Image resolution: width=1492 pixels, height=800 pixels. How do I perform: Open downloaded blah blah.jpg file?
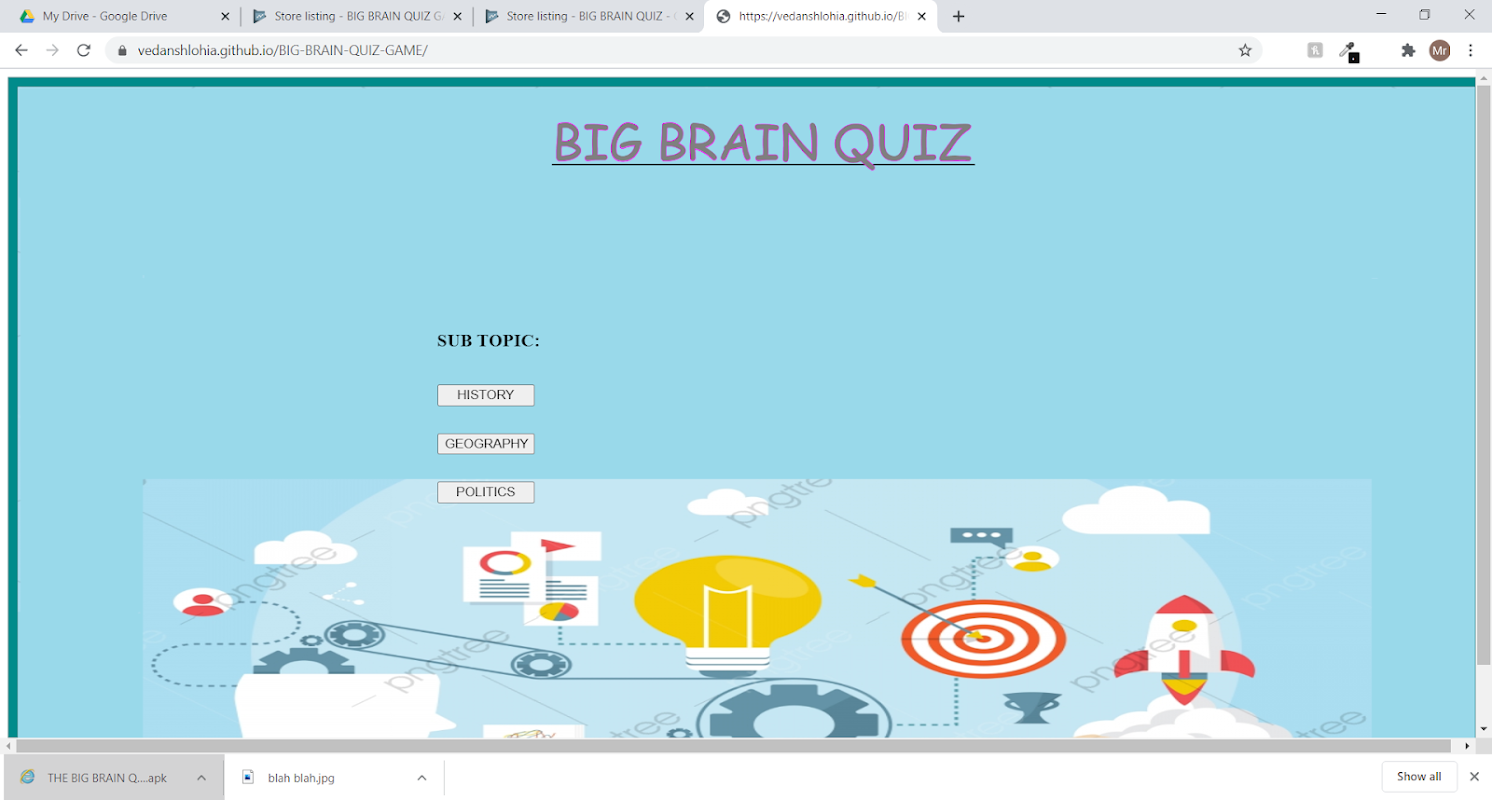pos(301,777)
